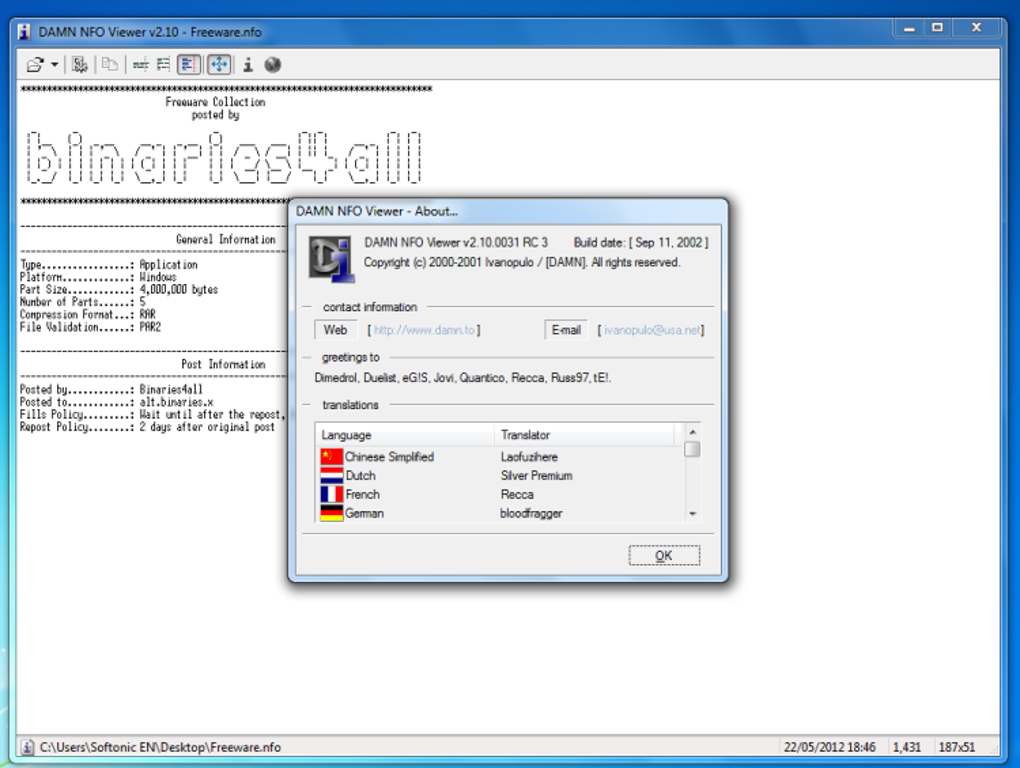Screen dimensions: 1020x768
Task: Click the 'Part Size' line in NFO text
Action: tap(119, 289)
